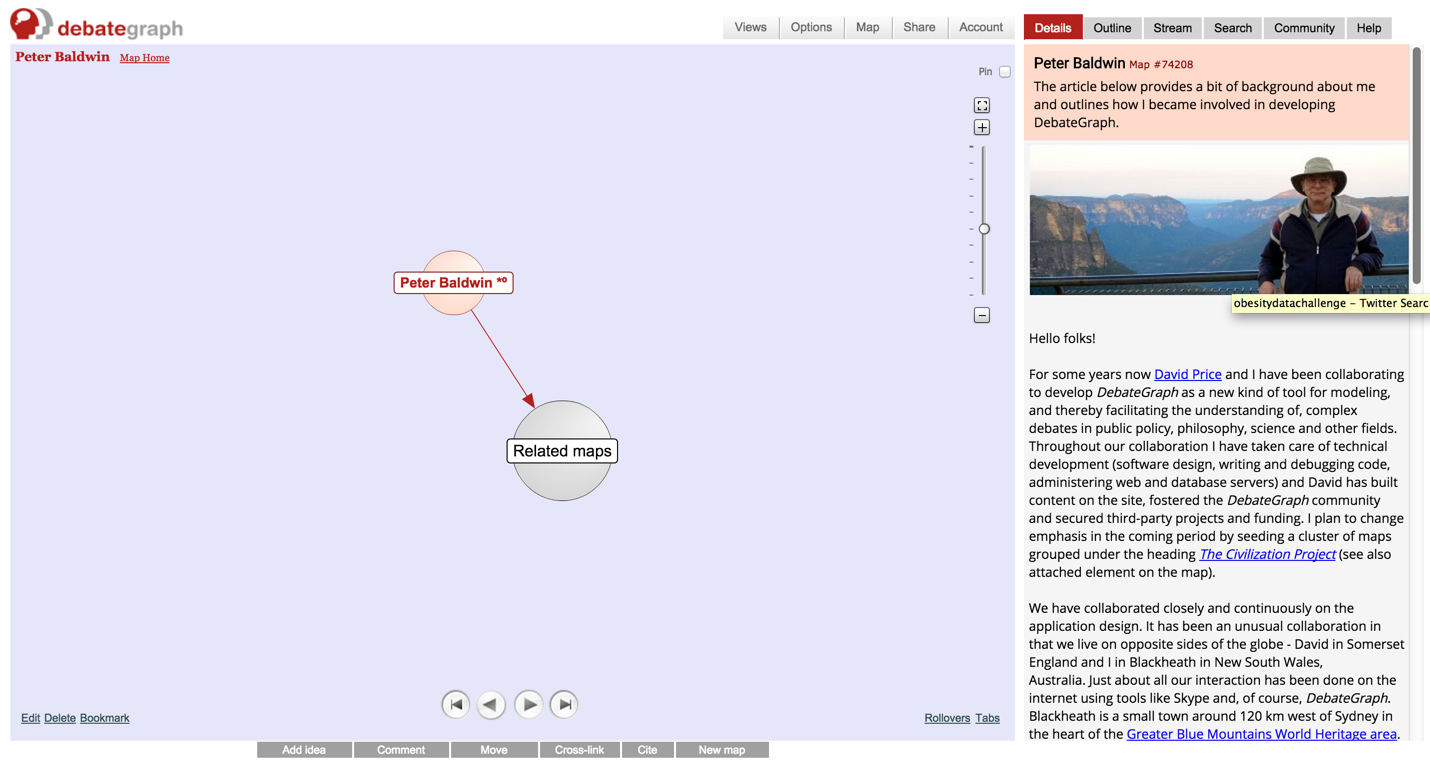The width and height of the screenshot is (1430, 762).
Task: Click the play forward button
Action: tap(528, 704)
